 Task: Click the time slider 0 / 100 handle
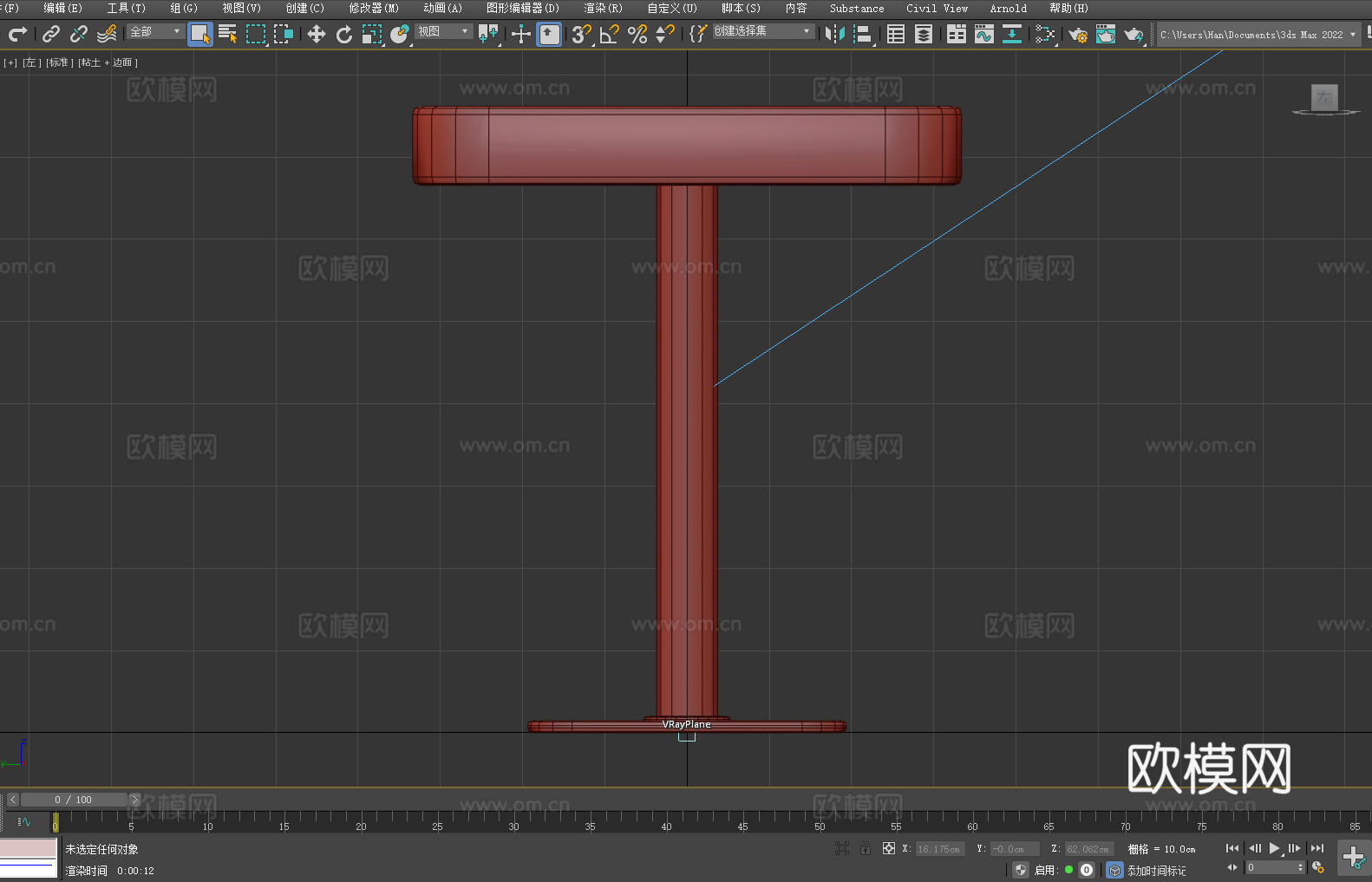pos(74,800)
